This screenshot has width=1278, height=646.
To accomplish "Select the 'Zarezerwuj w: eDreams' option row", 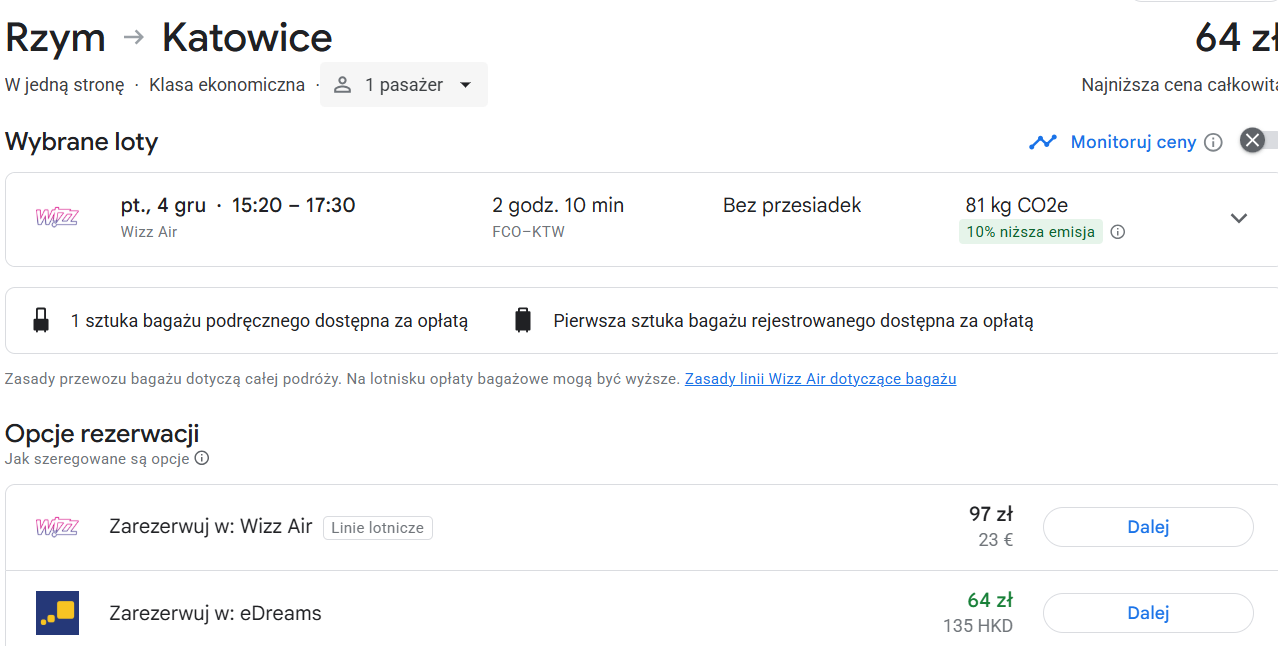I will (641, 613).
